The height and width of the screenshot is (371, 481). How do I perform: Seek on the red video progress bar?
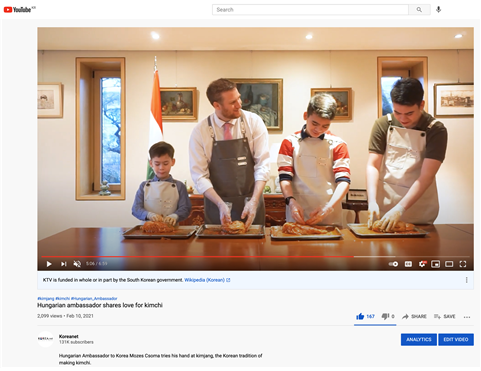197,257
